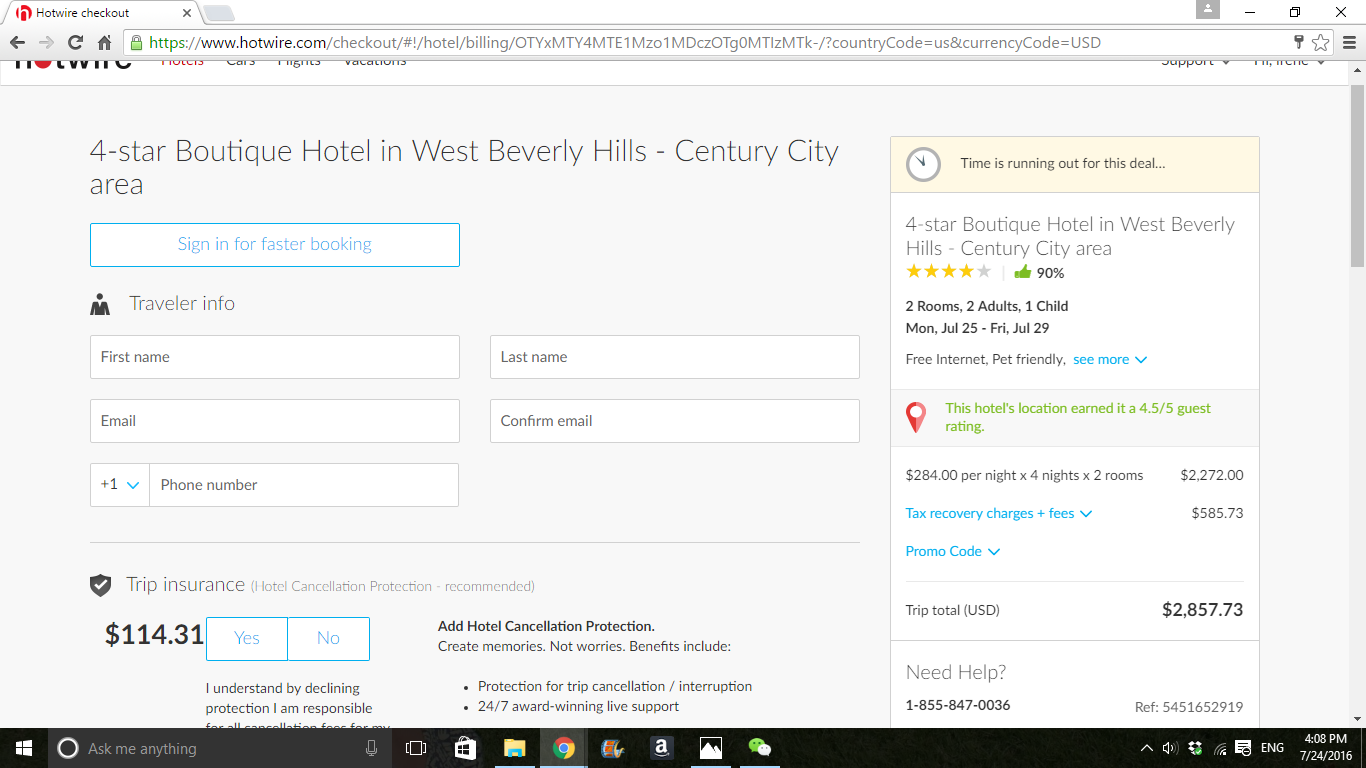This screenshot has height=768, width=1366.
Task: Click the browser back arrow
Action: click(x=17, y=43)
